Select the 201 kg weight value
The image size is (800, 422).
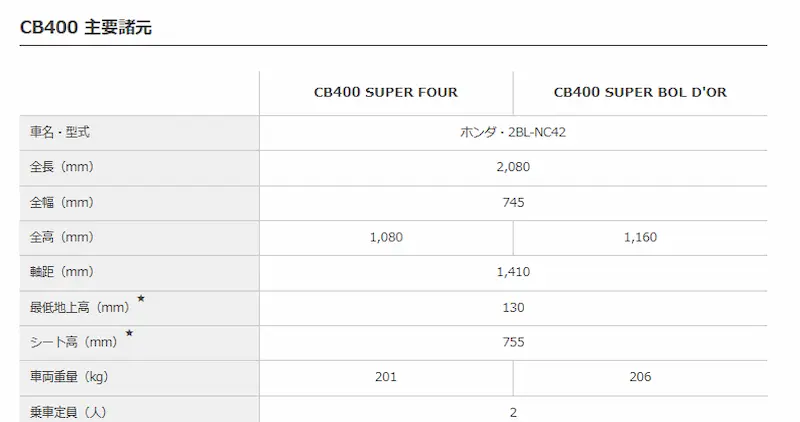coord(386,377)
